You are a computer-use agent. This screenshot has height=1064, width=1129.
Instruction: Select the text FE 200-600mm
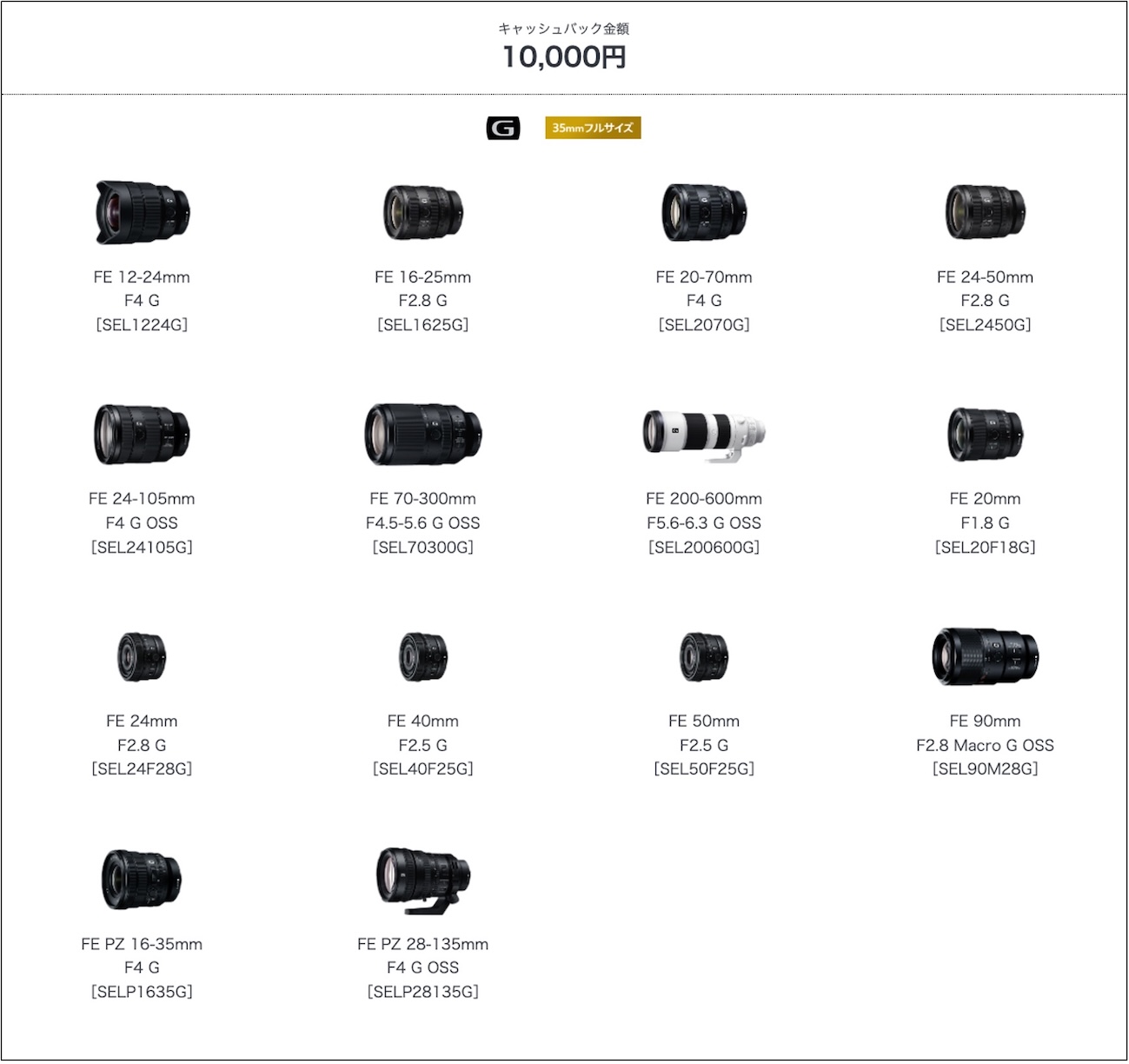pyautogui.click(x=704, y=499)
